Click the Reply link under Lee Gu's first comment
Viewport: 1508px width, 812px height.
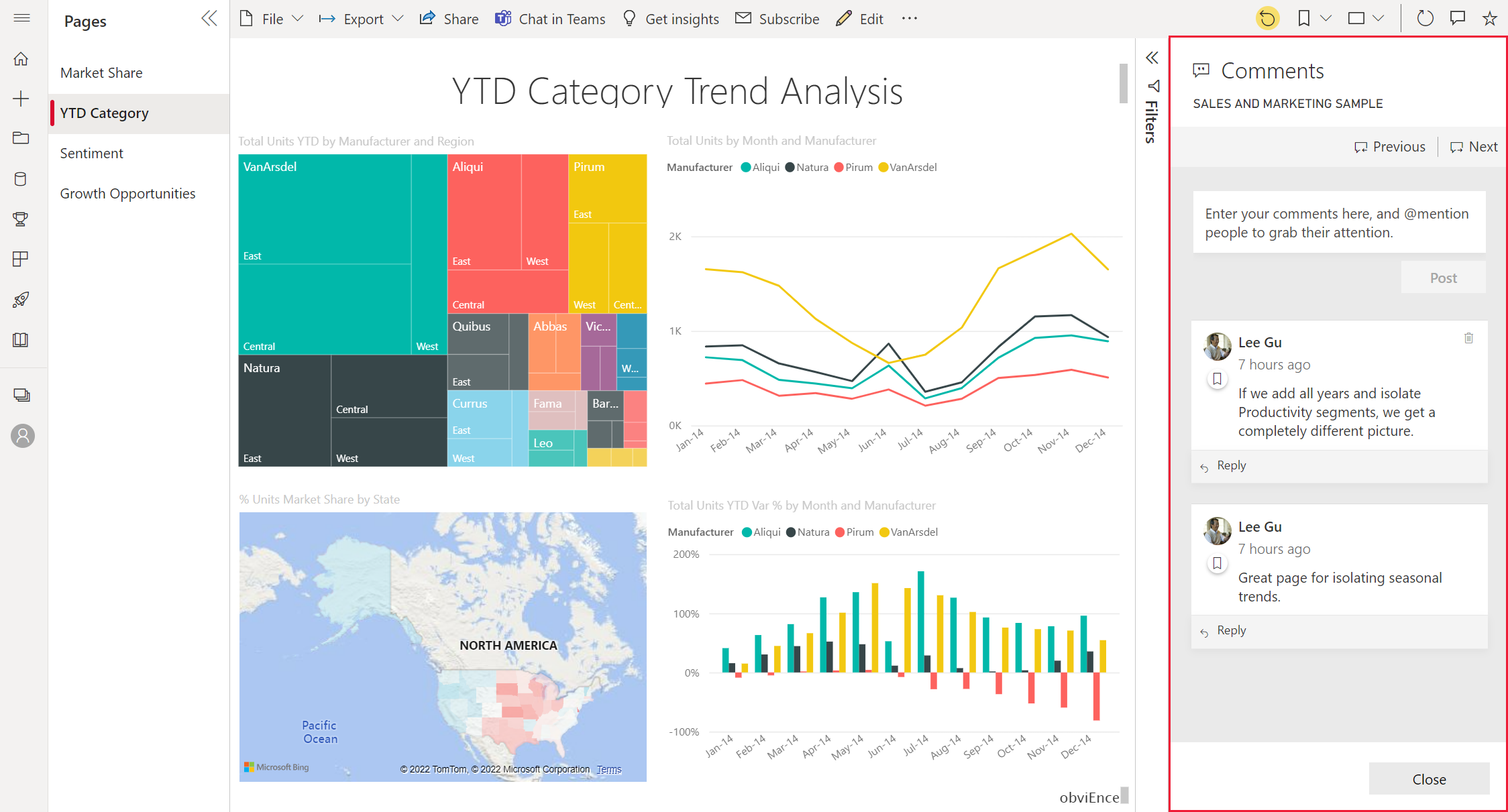[x=1231, y=464]
